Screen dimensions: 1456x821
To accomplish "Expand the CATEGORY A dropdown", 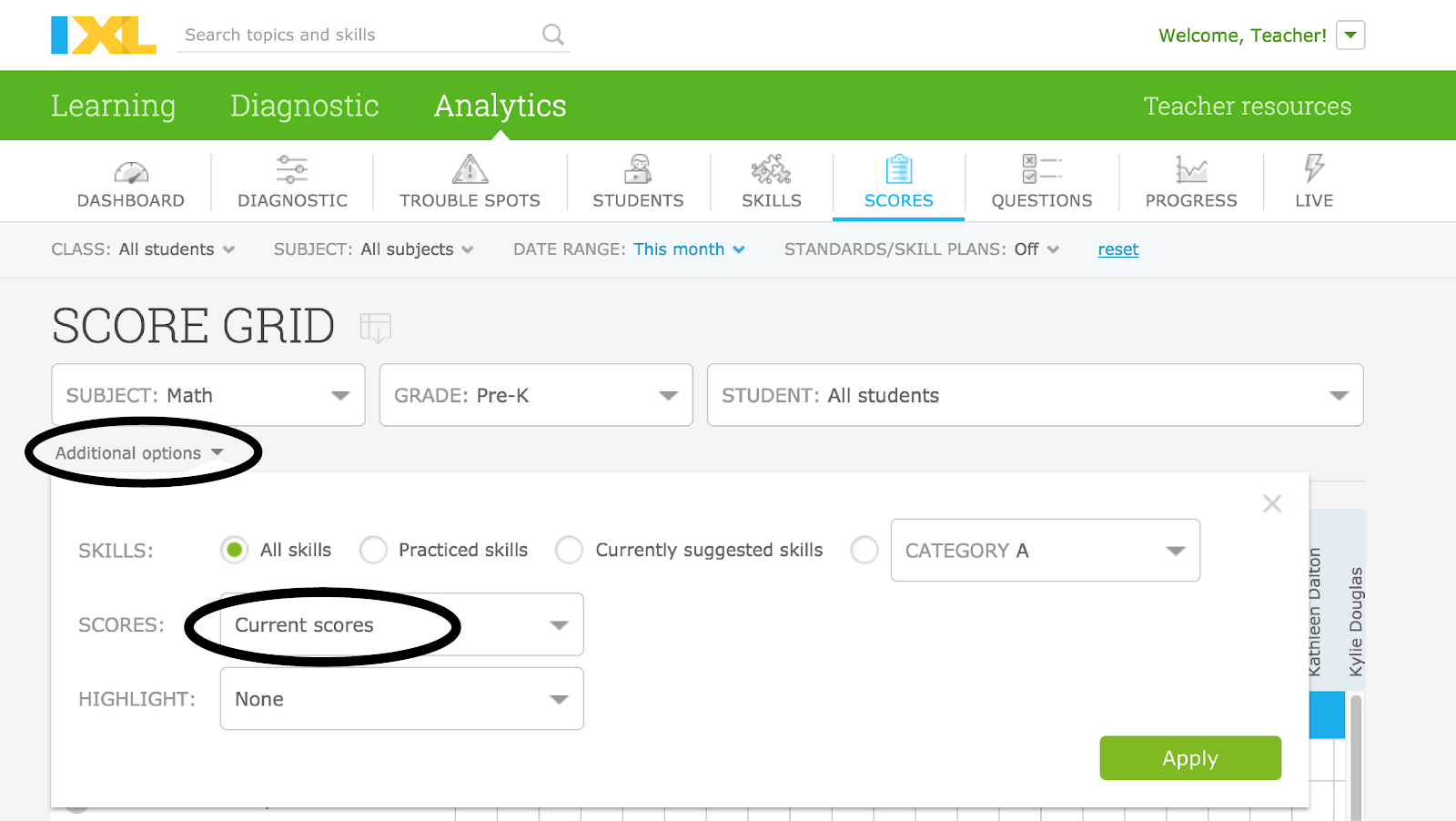I will tap(1045, 550).
